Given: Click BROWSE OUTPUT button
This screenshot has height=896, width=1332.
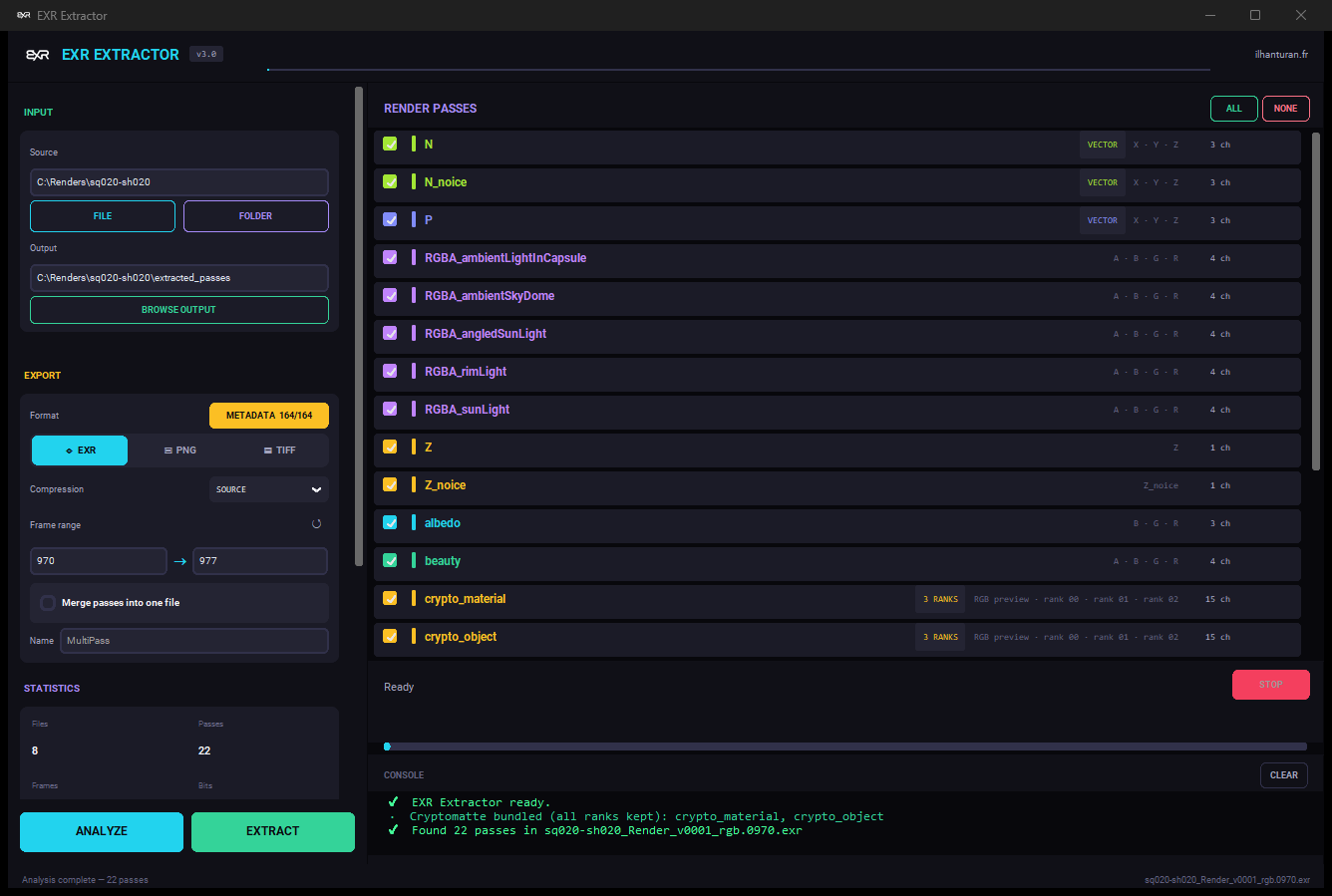Looking at the screenshot, I should click(x=179, y=310).
